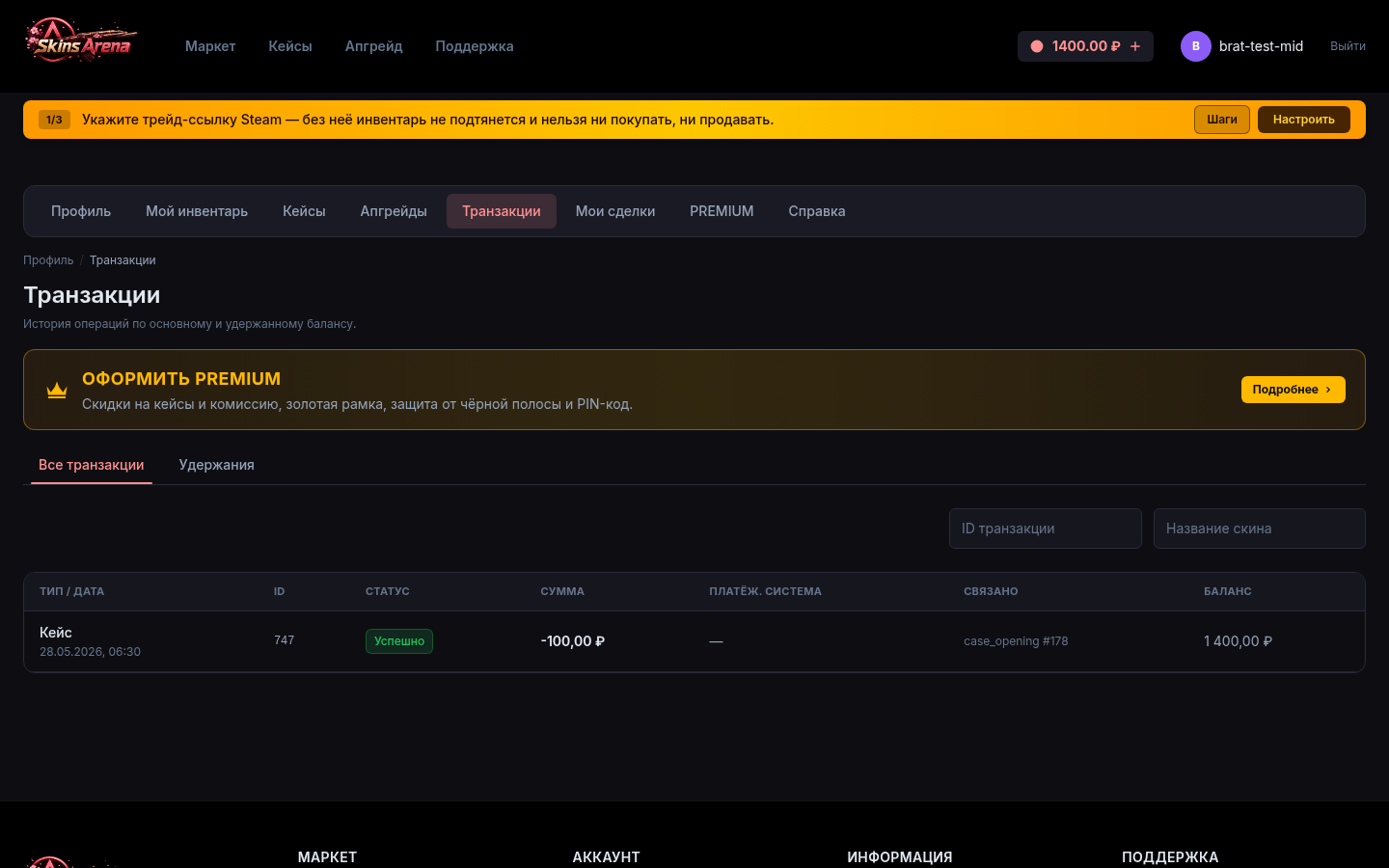Click the Настроить button in yellow banner
This screenshot has height=868, width=1389.
tap(1303, 120)
